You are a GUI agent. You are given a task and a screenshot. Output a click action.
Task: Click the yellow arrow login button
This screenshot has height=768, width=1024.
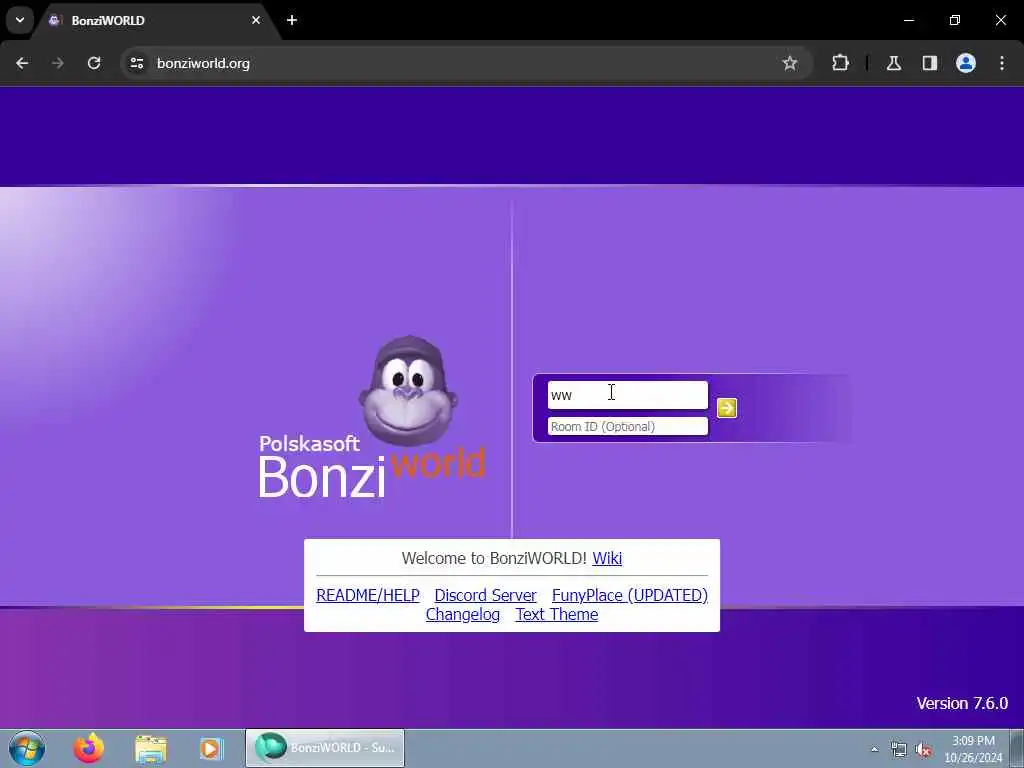(727, 408)
